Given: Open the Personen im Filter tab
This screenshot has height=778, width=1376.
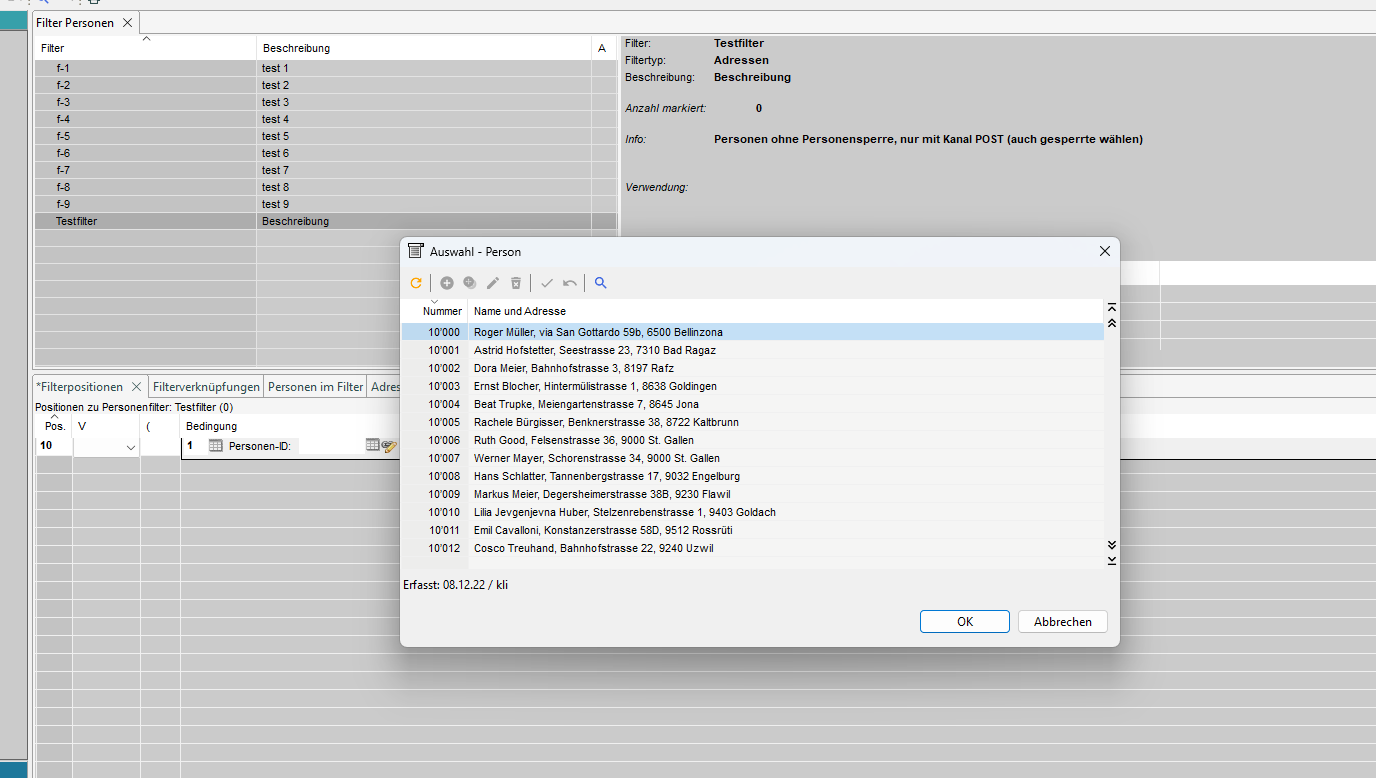Looking at the screenshot, I should [315, 386].
